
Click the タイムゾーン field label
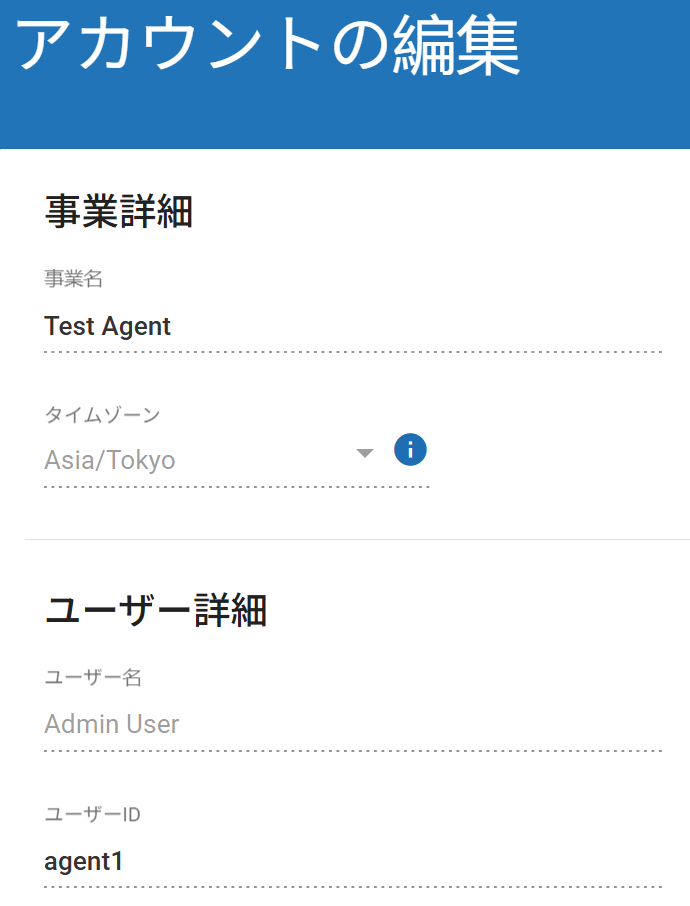coord(102,414)
